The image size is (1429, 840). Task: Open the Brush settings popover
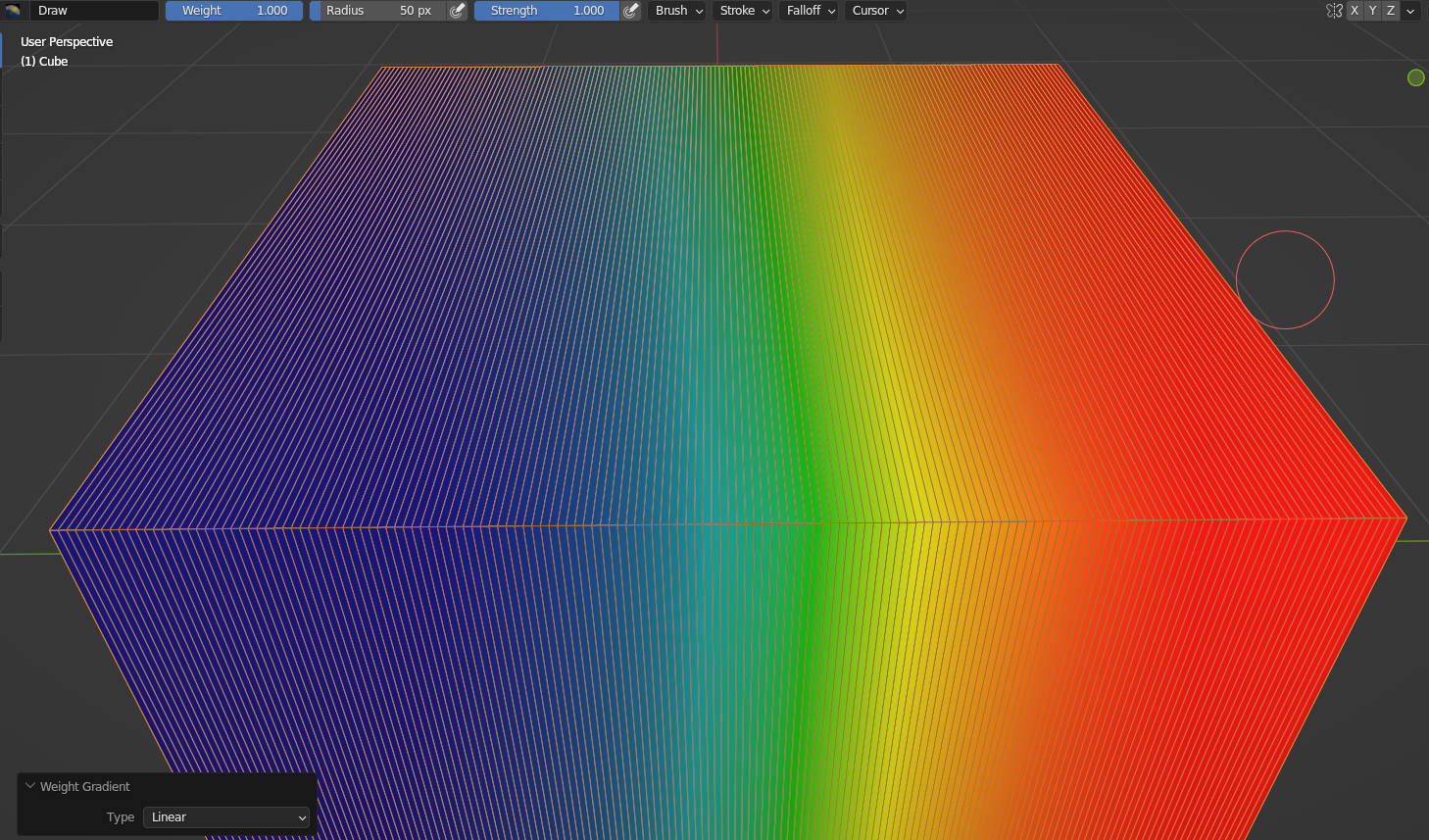tap(678, 11)
